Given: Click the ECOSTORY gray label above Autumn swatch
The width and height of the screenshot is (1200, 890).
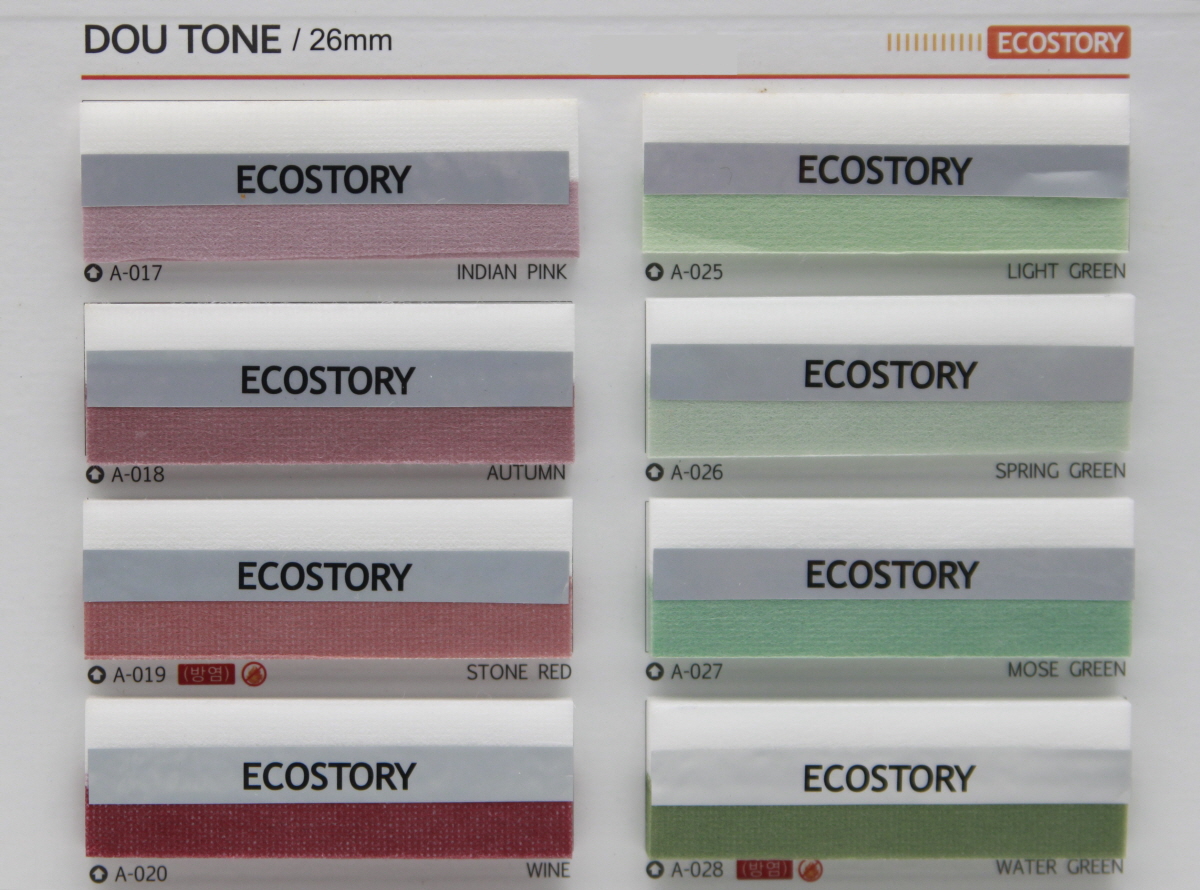Looking at the screenshot, I should [x=329, y=379].
